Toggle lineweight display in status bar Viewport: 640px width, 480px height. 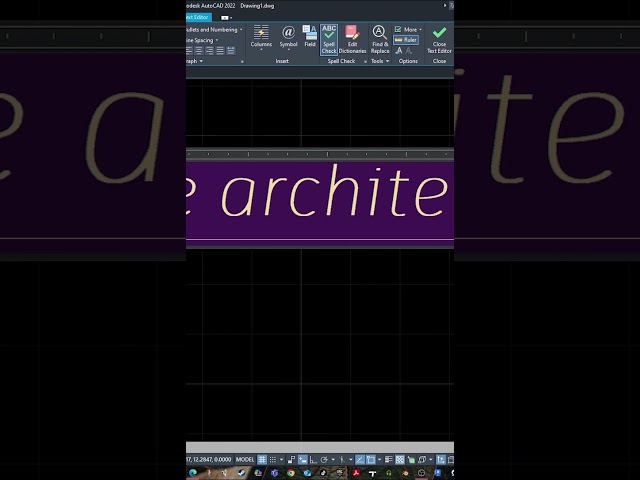point(389,460)
